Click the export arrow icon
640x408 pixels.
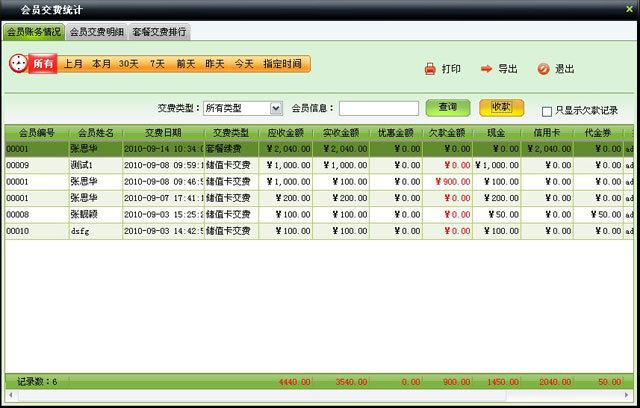[x=486, y=69]
